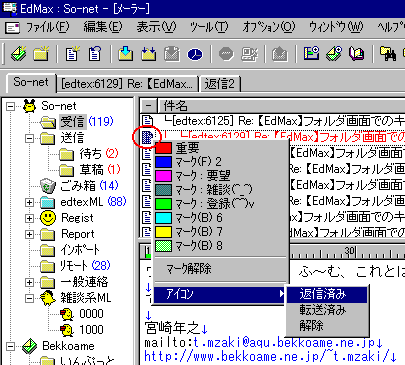This screenshot has width=405, height=365.
Task: Click the red-circled replied mail icon
Action: (147, 137)
